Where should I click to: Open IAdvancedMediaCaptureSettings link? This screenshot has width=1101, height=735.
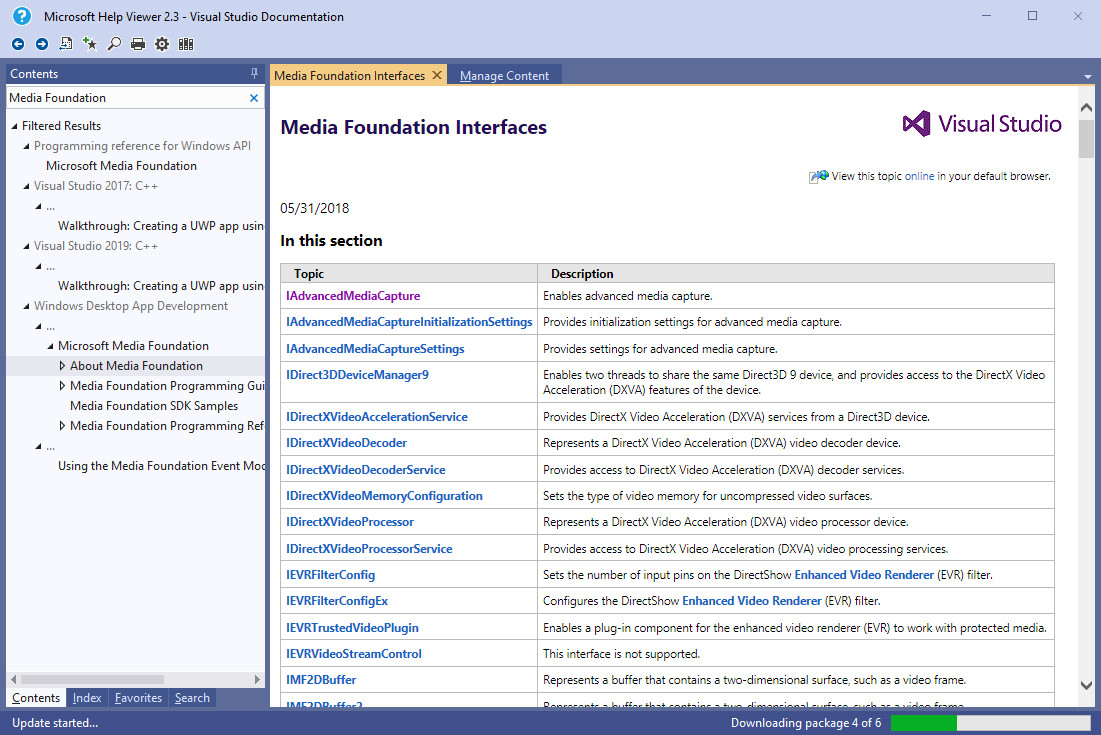point(375,348)
